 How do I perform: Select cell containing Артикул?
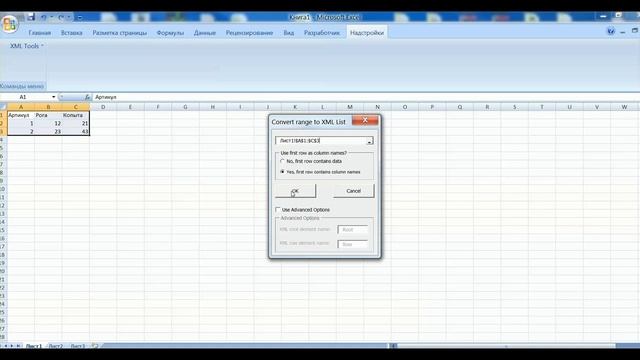(21, 115)
